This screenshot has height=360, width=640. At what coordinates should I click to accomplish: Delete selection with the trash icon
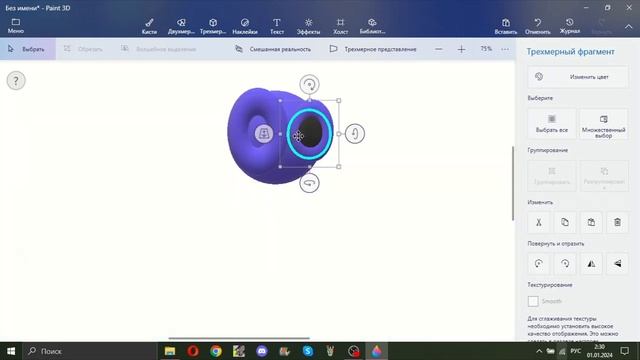click(617, 222)
